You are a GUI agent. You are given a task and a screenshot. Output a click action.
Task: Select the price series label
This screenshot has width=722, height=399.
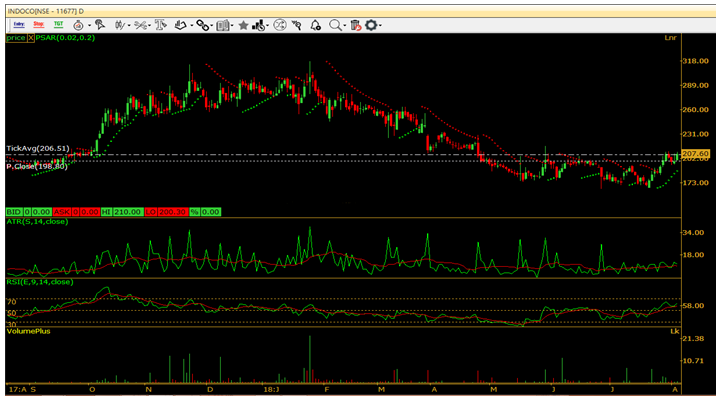pos(16,38)
